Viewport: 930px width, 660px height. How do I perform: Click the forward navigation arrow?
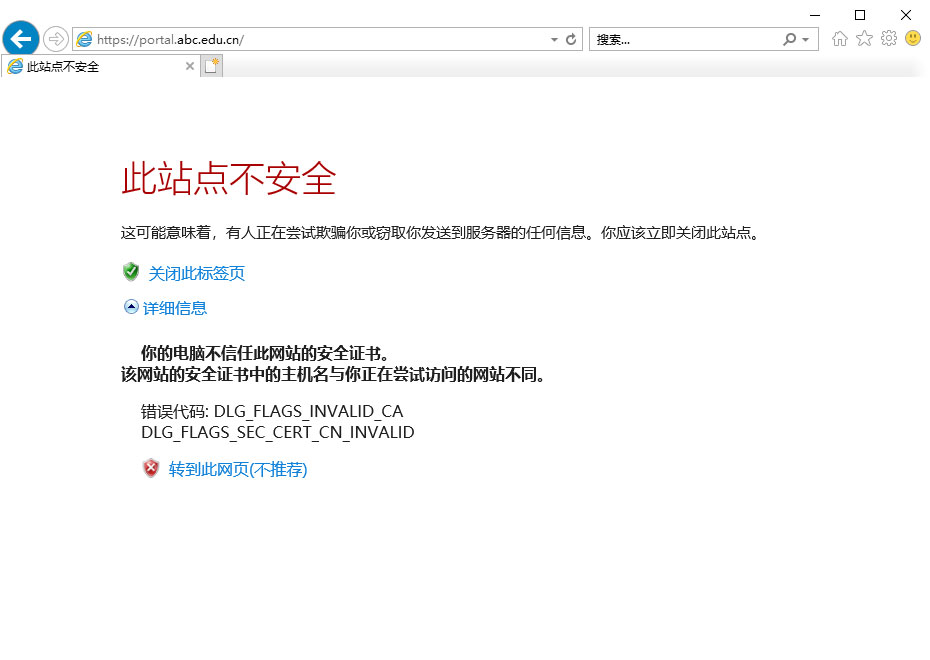tap(56, 40)
